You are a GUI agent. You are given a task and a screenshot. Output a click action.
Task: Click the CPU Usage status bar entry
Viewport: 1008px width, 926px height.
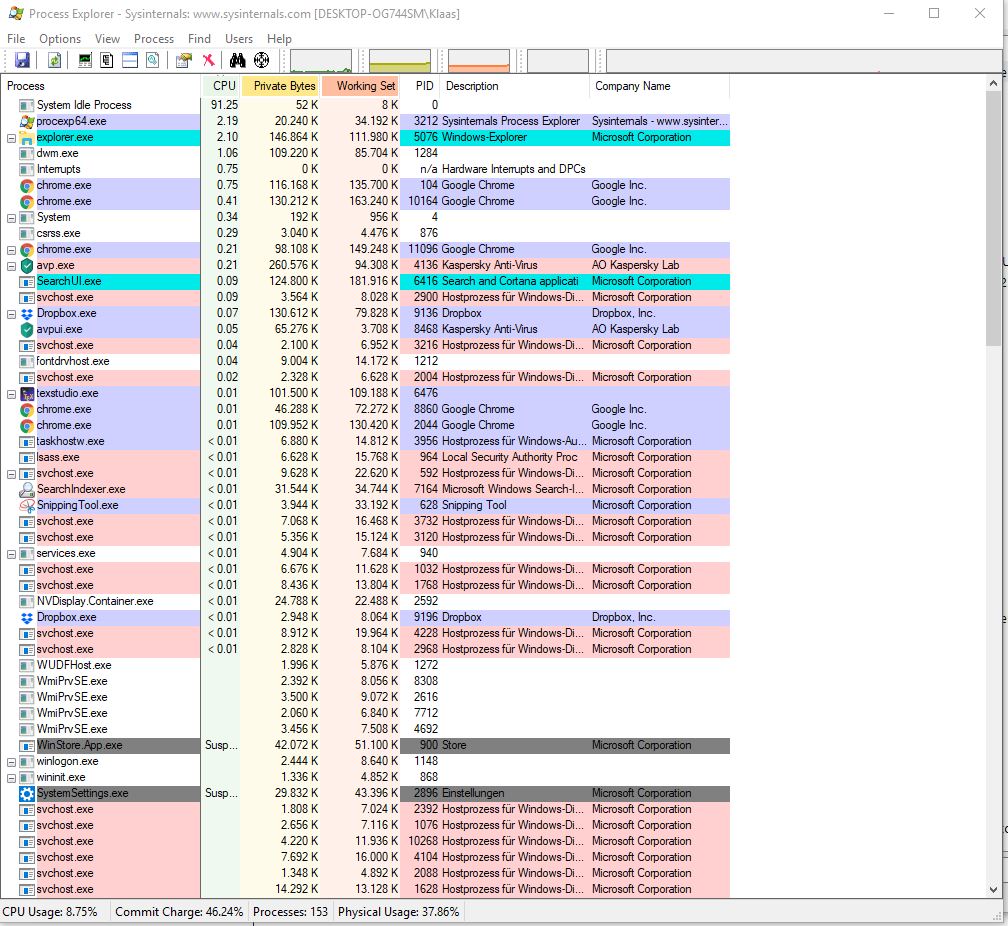[x=50, y=912]
